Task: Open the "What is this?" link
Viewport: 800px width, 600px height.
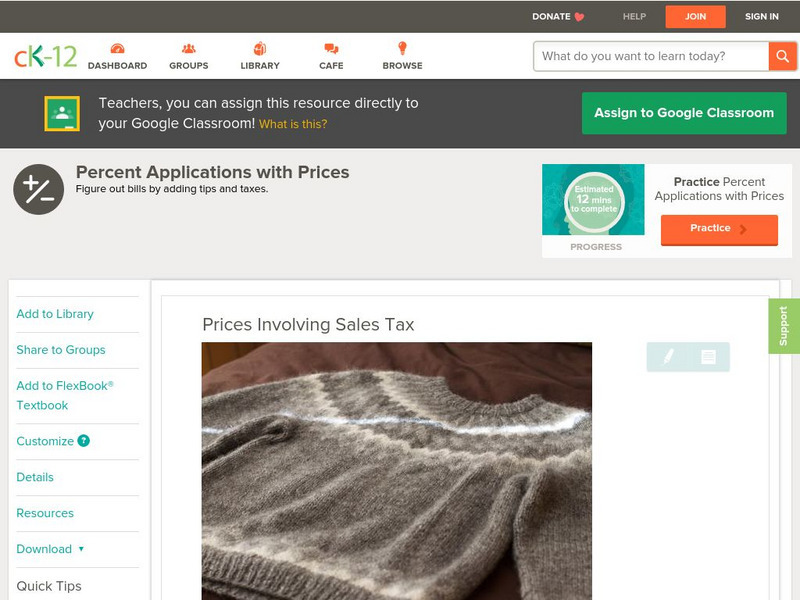Action: point(293,124)
